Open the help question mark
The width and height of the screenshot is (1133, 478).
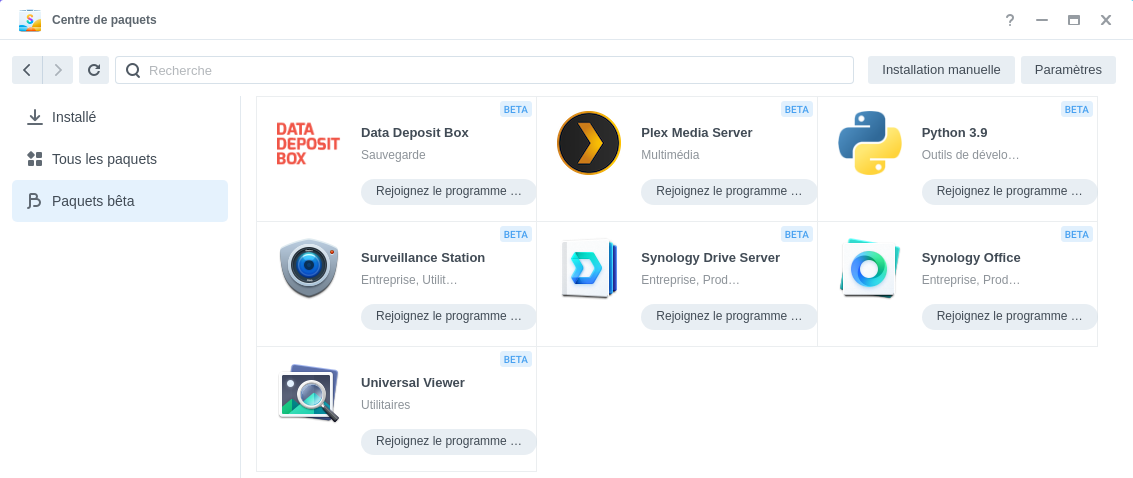[x=1010, y=20]
